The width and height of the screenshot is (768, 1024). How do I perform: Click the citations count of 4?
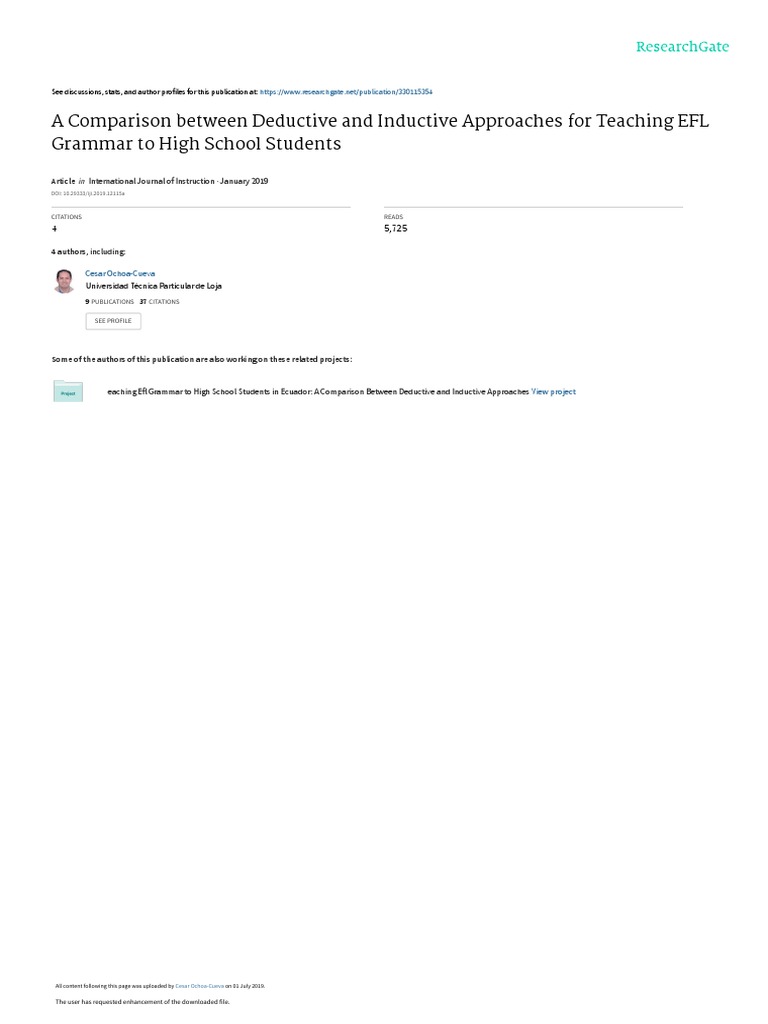[54, 229]
